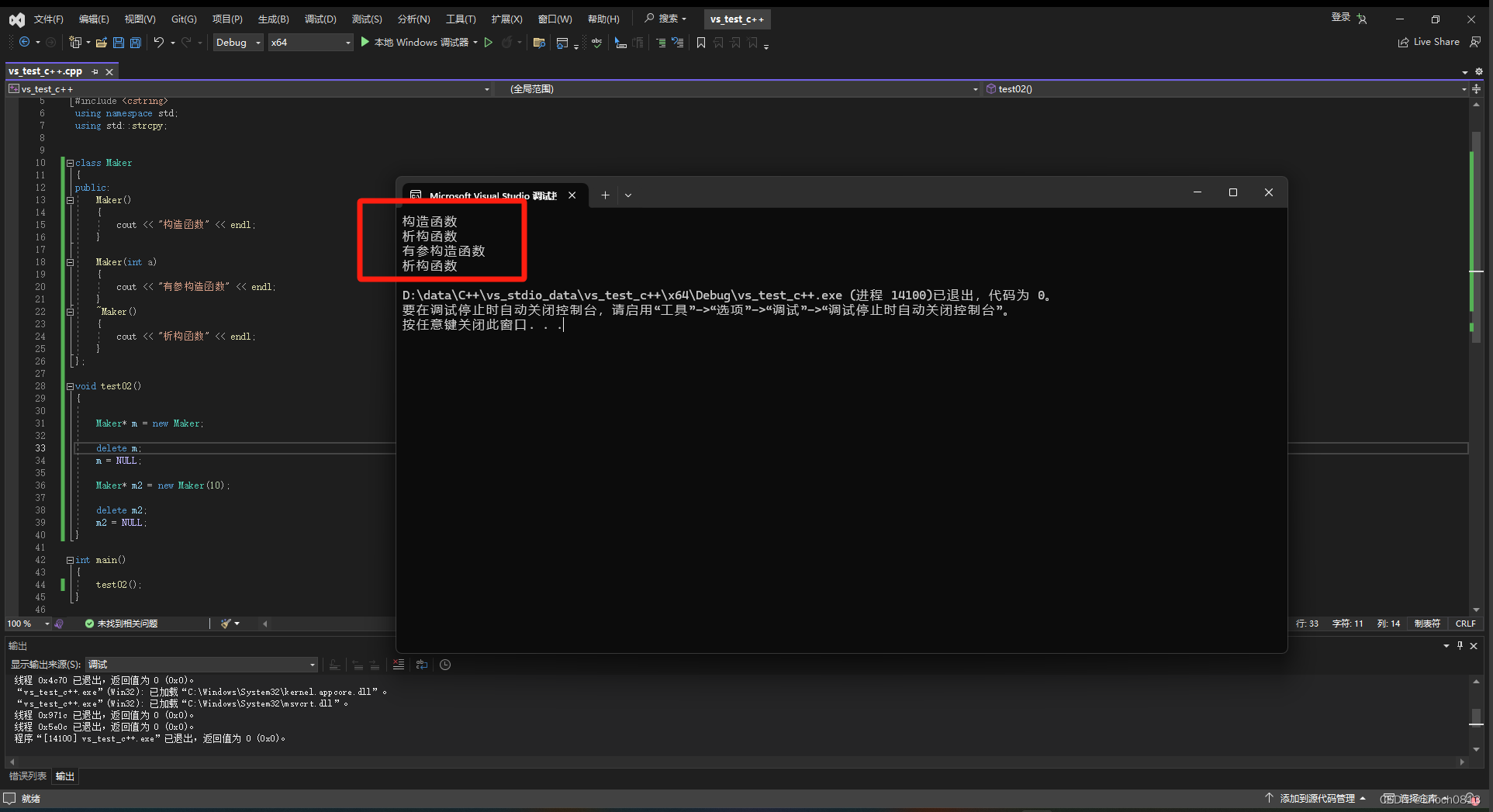The height and width of the screenshot is (812, 1493).
Task: Click the spell checker abc icon
Action: point(596,43)
